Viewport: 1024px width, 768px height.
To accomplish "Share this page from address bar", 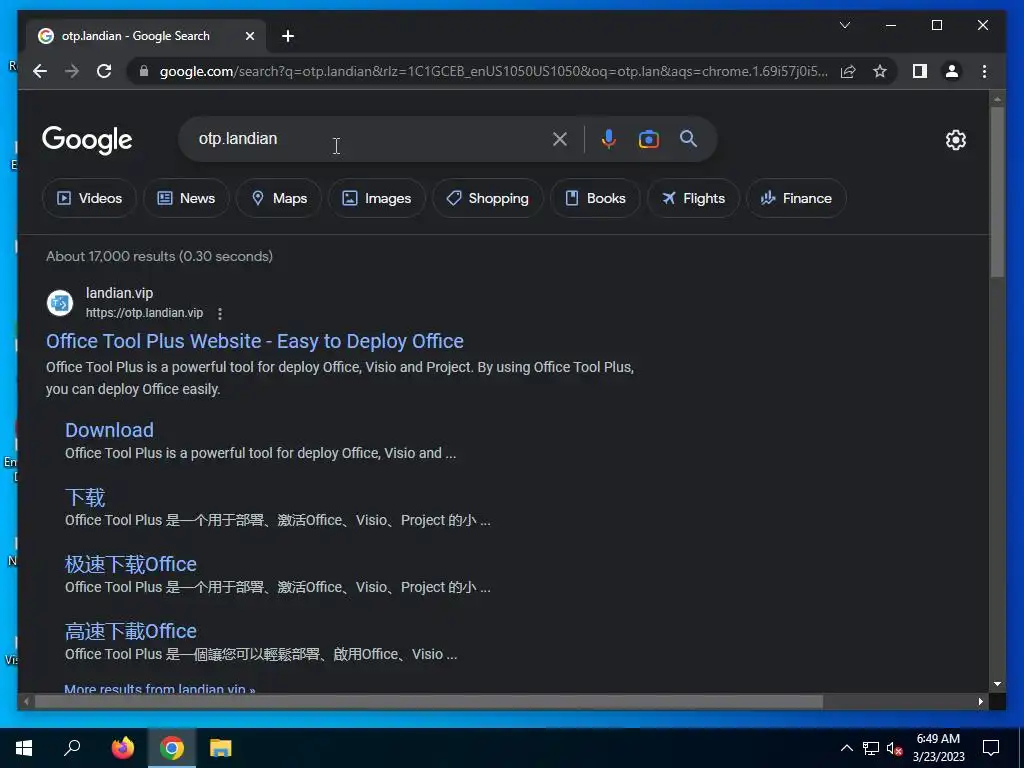I will pyautogui.click(x=848, y=71).
